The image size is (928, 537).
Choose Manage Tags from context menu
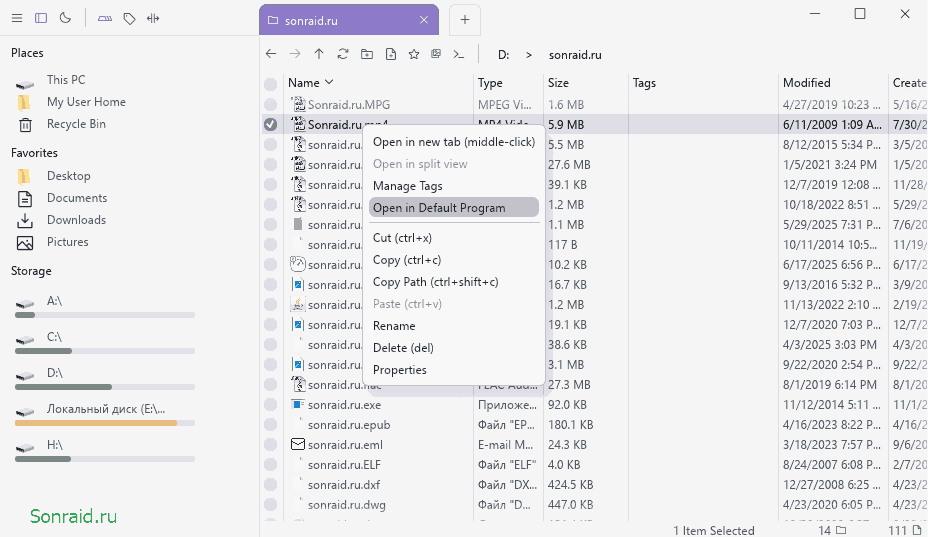[453, 186]
